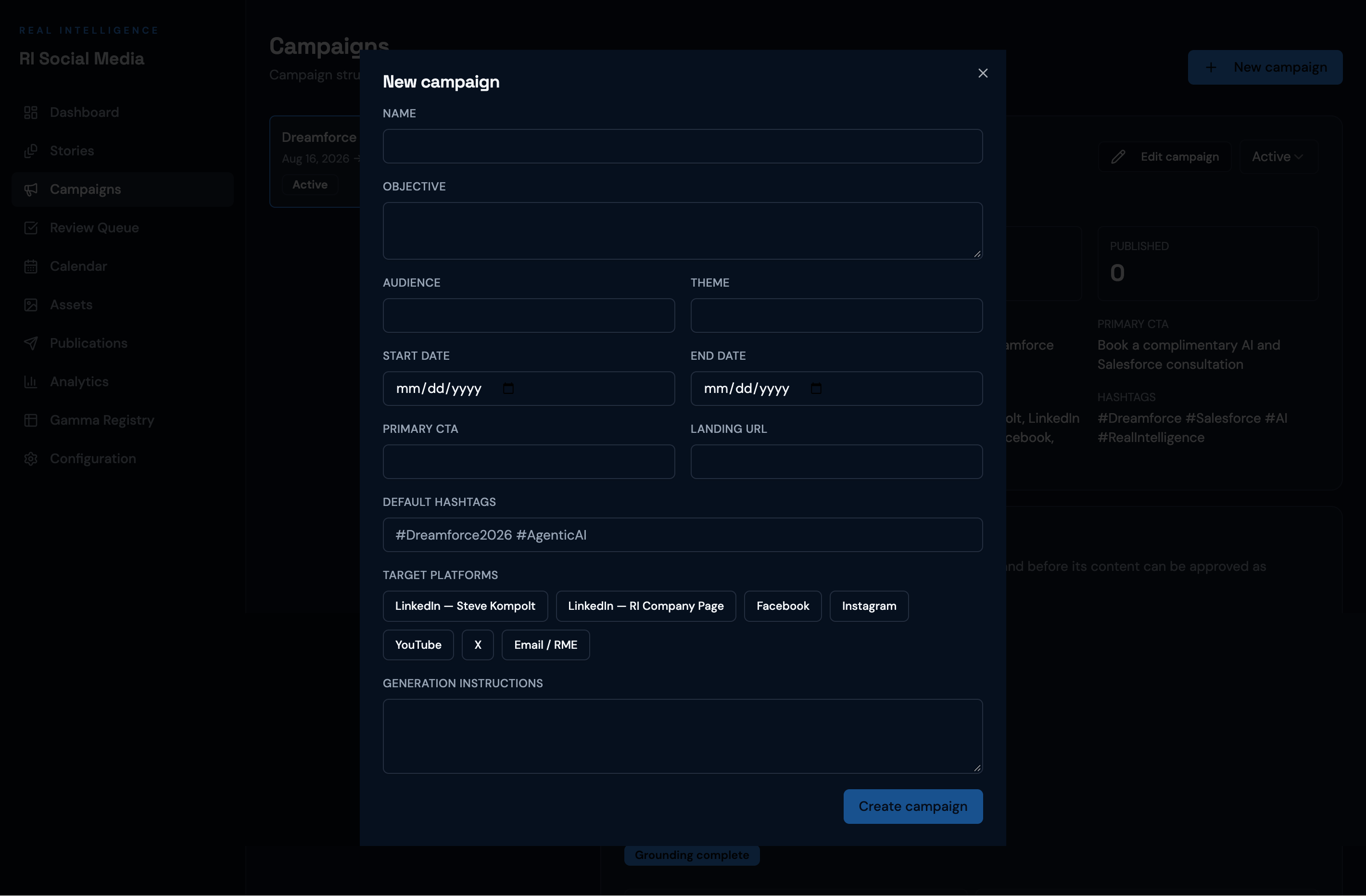Toggle the X target platform
The height and width of the screenshot is (896, 1366).
[x=478, y=645]
